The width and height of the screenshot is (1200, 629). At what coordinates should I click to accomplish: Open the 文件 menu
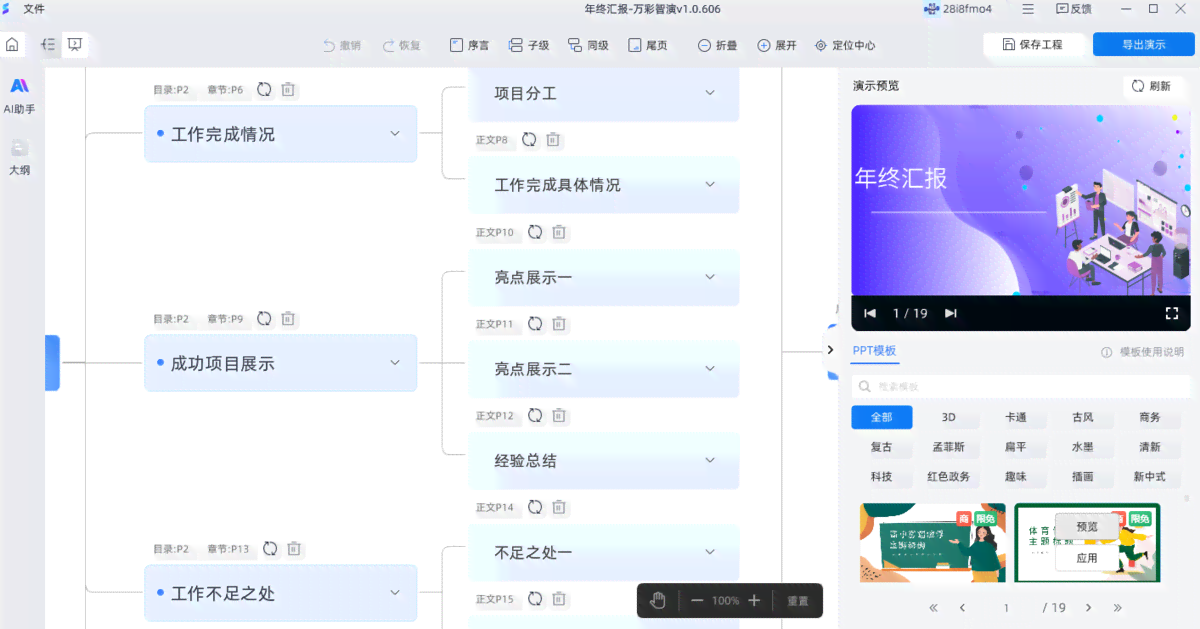pos(33,9)
